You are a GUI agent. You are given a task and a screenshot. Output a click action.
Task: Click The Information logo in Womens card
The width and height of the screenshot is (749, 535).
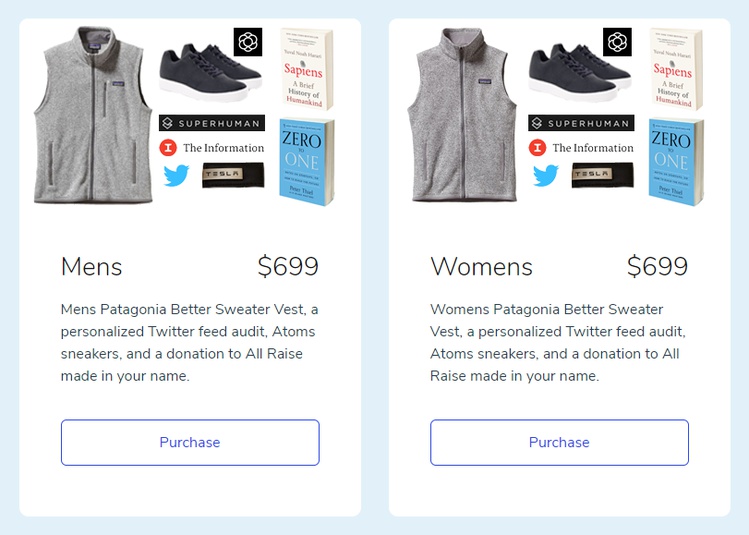click(581, 148)
